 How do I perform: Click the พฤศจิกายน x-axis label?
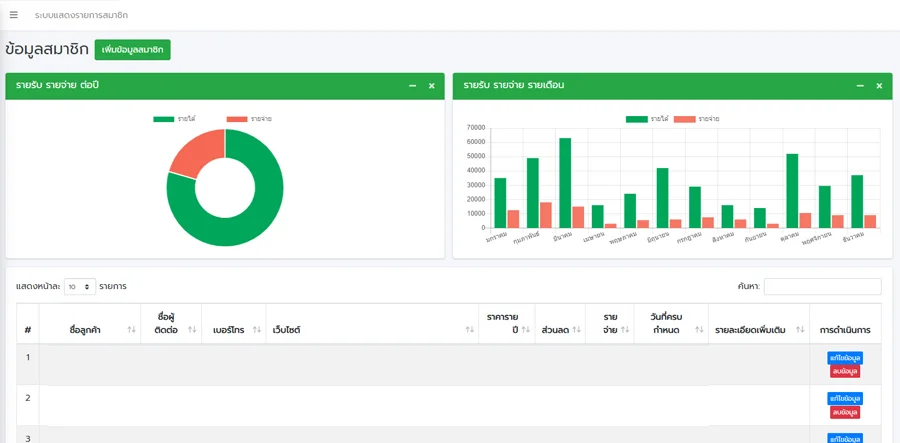click(817, 240)
